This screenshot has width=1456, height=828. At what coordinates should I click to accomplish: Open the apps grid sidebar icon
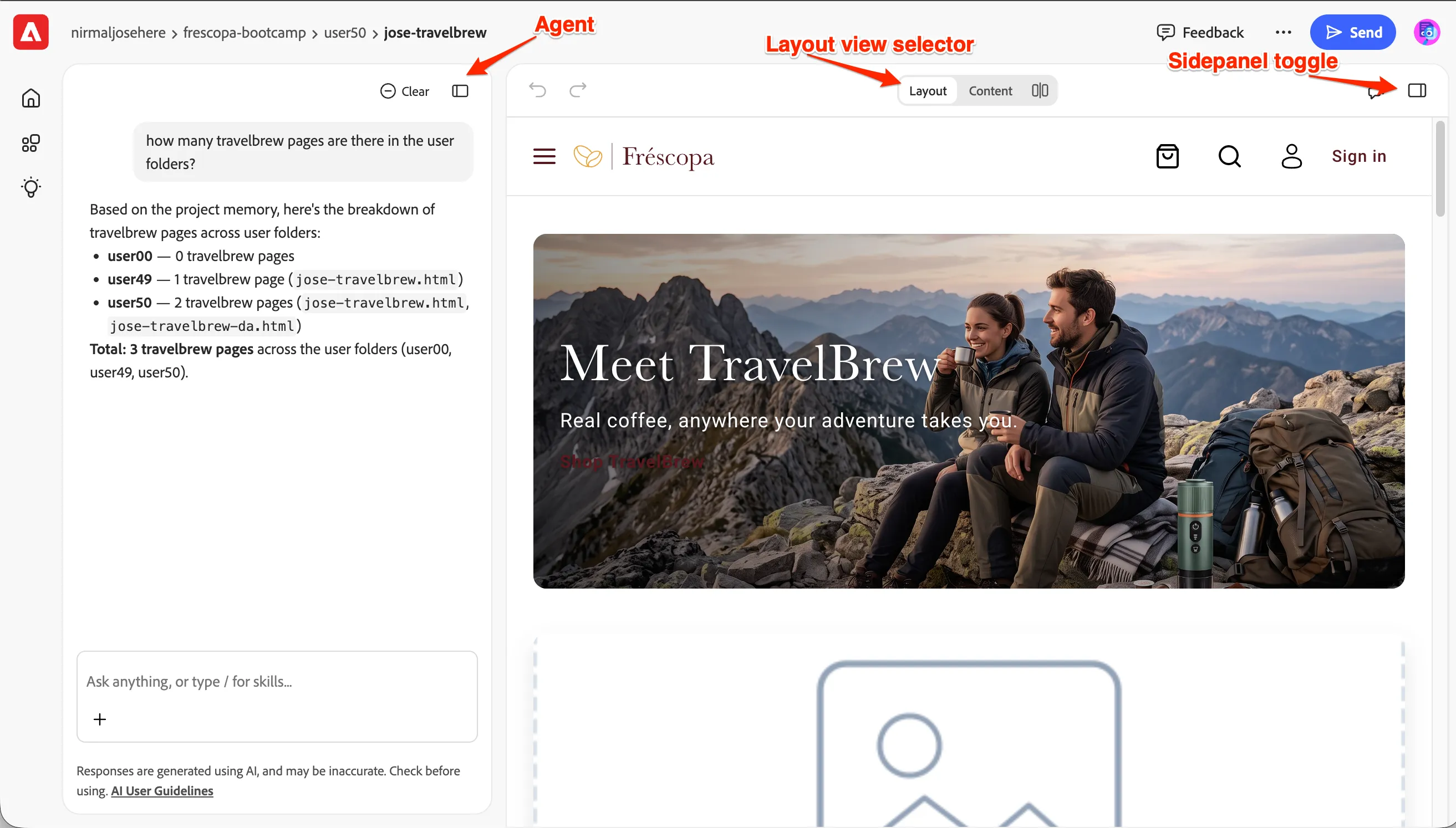[30, 143]
